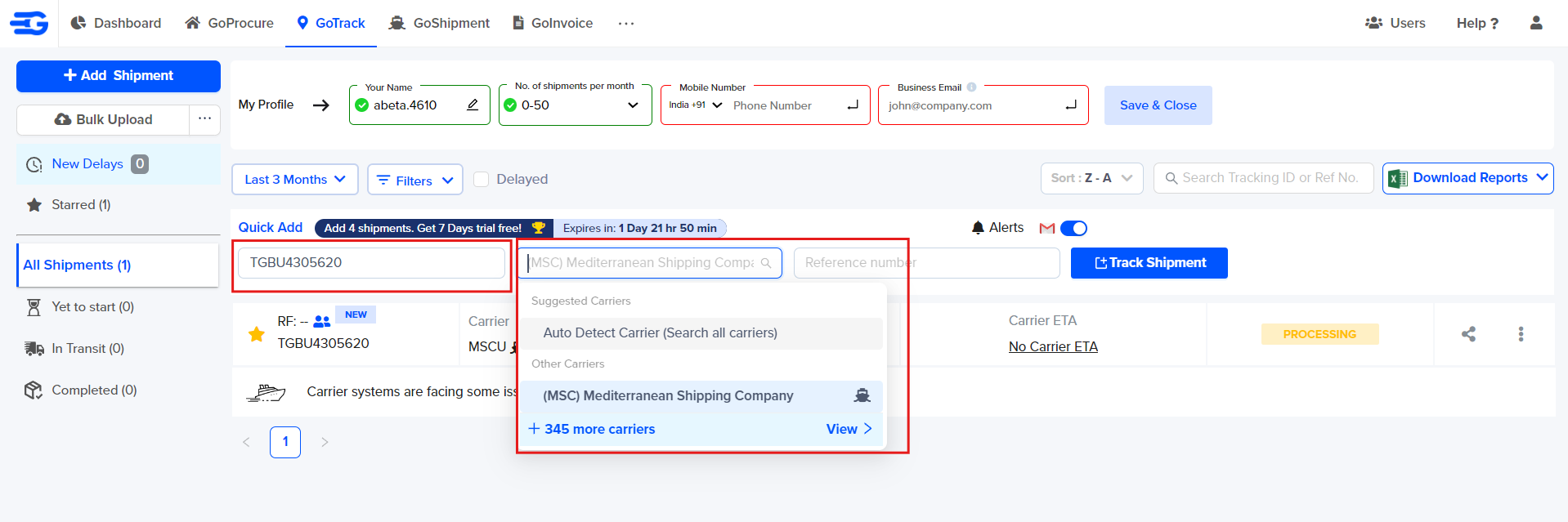Go to page 1

tap(285, 442)
